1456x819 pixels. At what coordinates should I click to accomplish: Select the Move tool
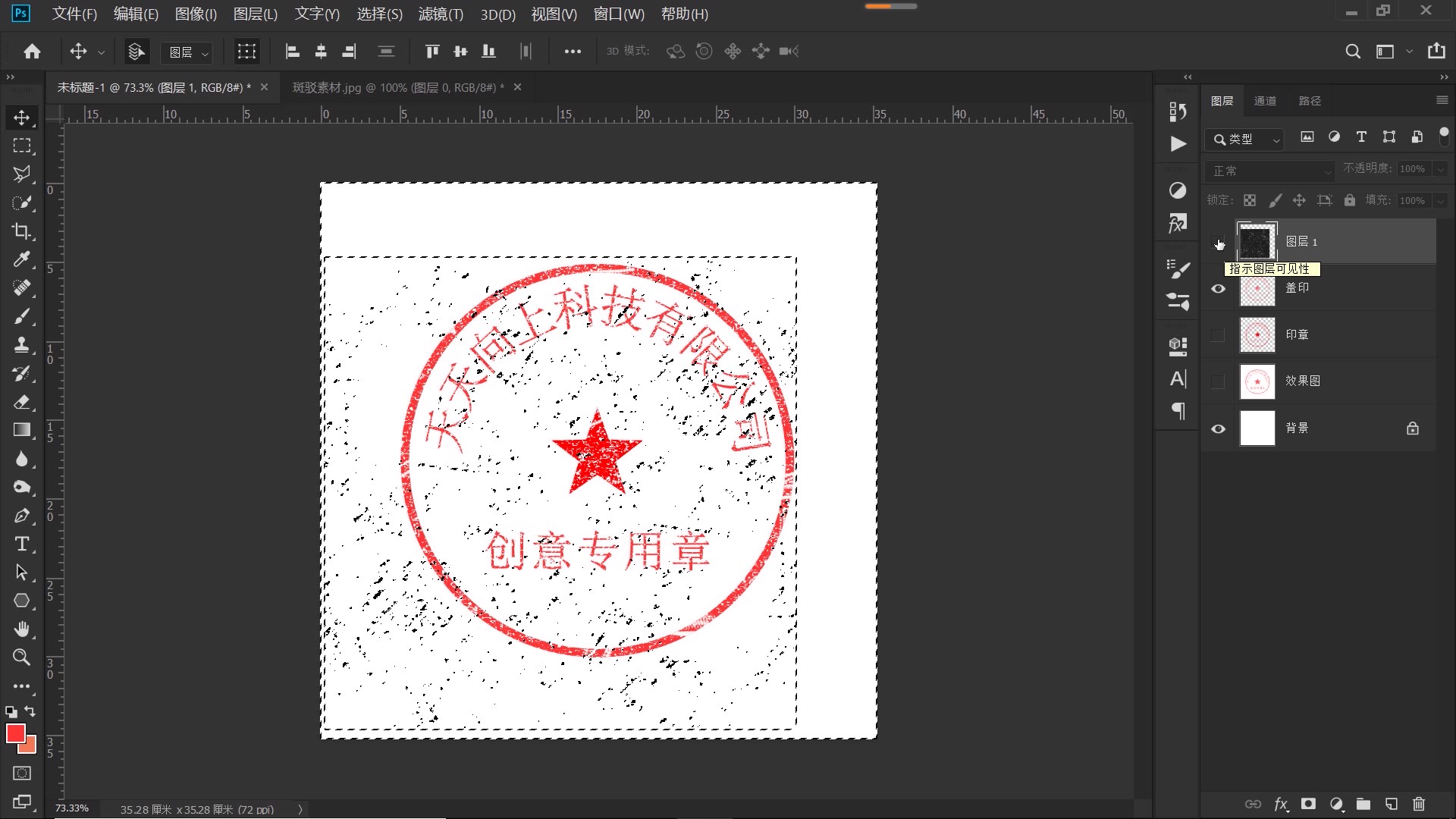22,118
